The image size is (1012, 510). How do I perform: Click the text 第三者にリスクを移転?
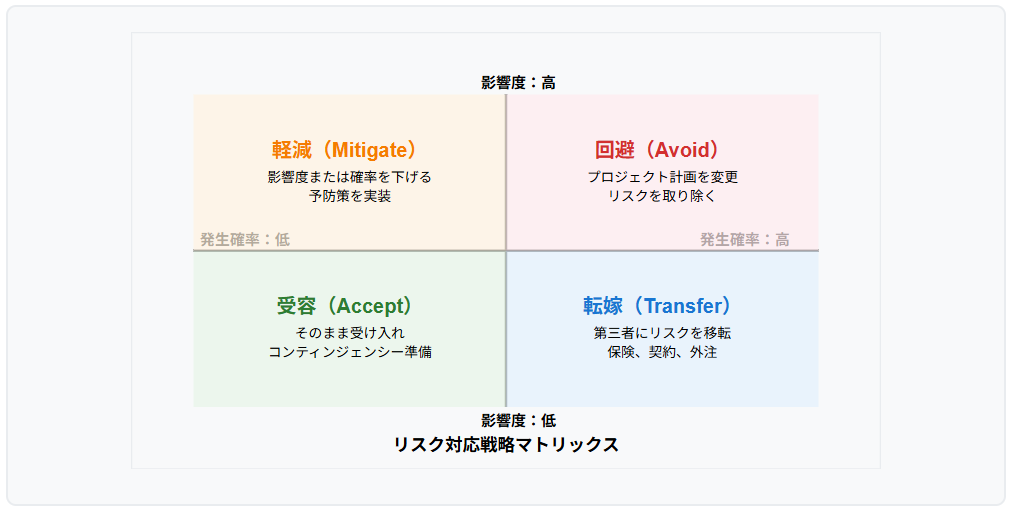click(x=662, y=333)
